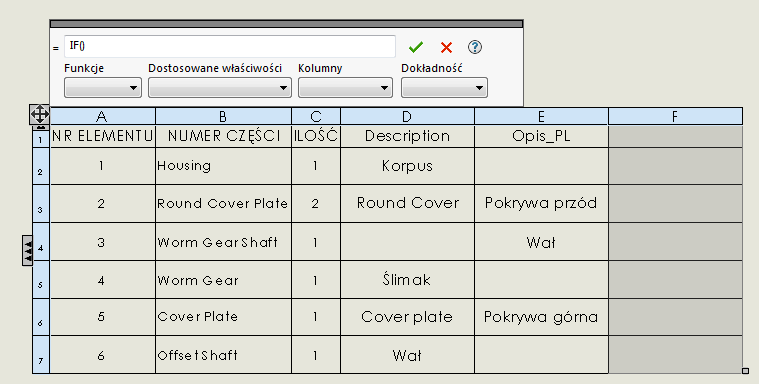This screenshot has height=384, width=759.
Task: Click the ILOŚĆ header cell
Action: (316, 137)
